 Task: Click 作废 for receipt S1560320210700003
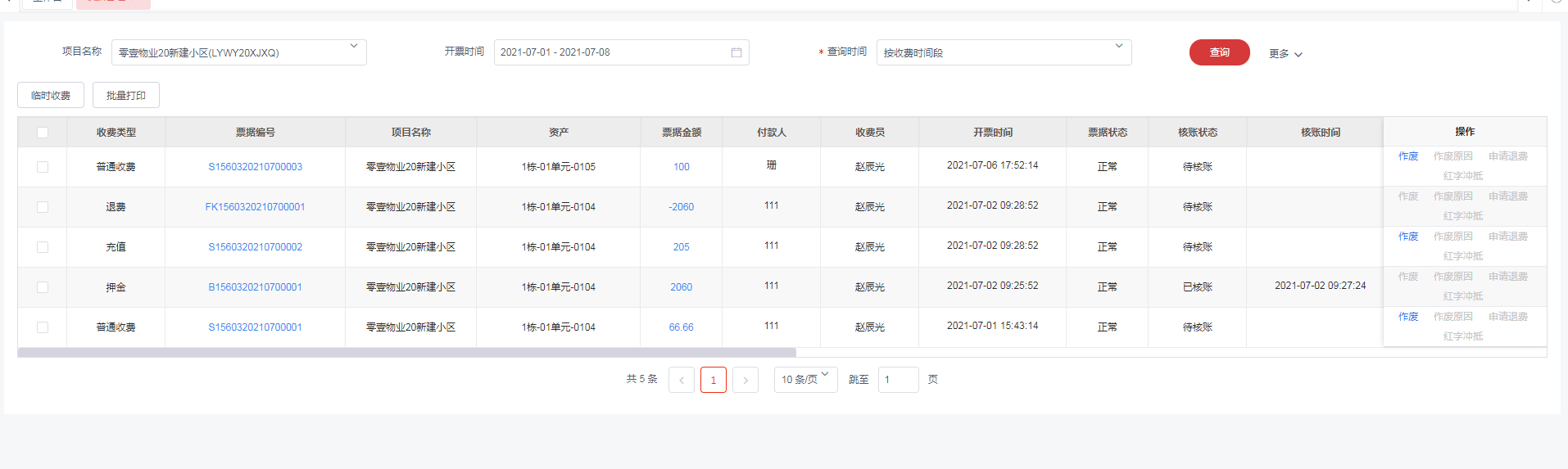[x=1408, y=156]
